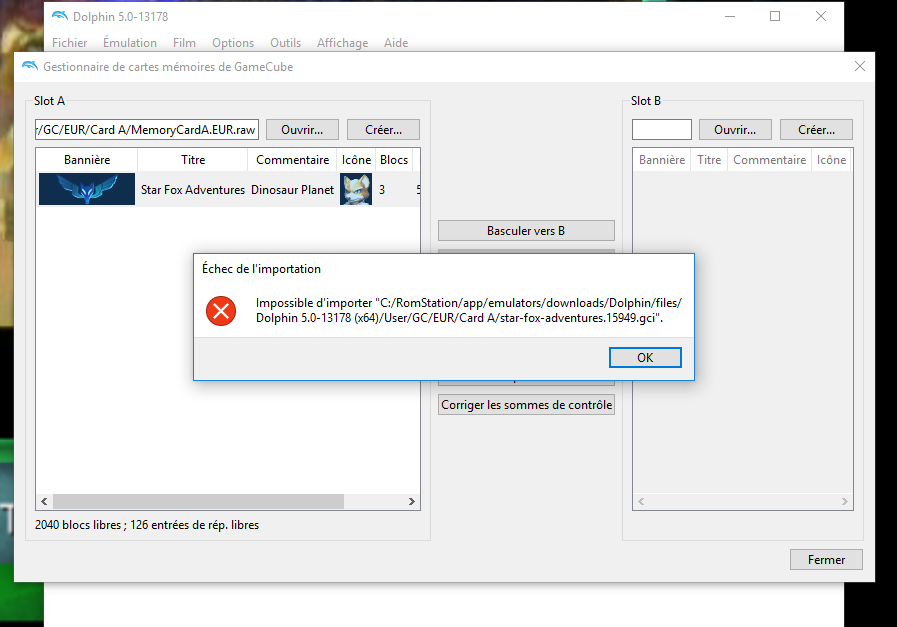Image resolution: width=897 pixels, height=627 pixels.
Task: Click Créer button for Slot A
Action: (383, 130)
